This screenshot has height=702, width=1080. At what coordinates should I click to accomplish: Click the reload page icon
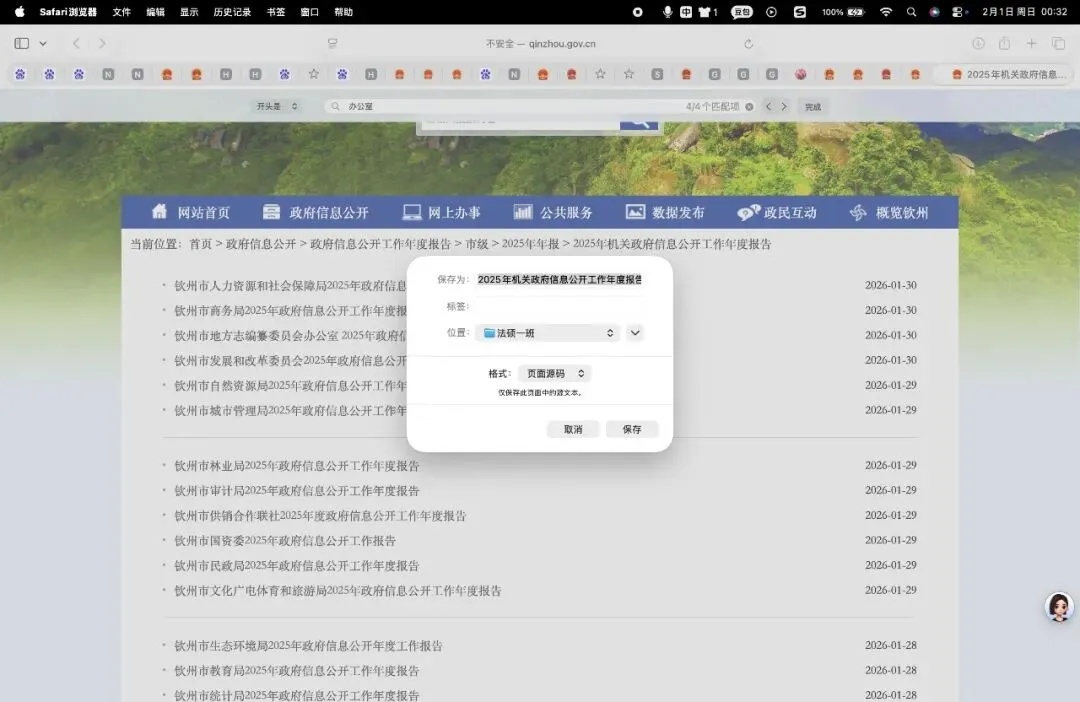point(749,43)
